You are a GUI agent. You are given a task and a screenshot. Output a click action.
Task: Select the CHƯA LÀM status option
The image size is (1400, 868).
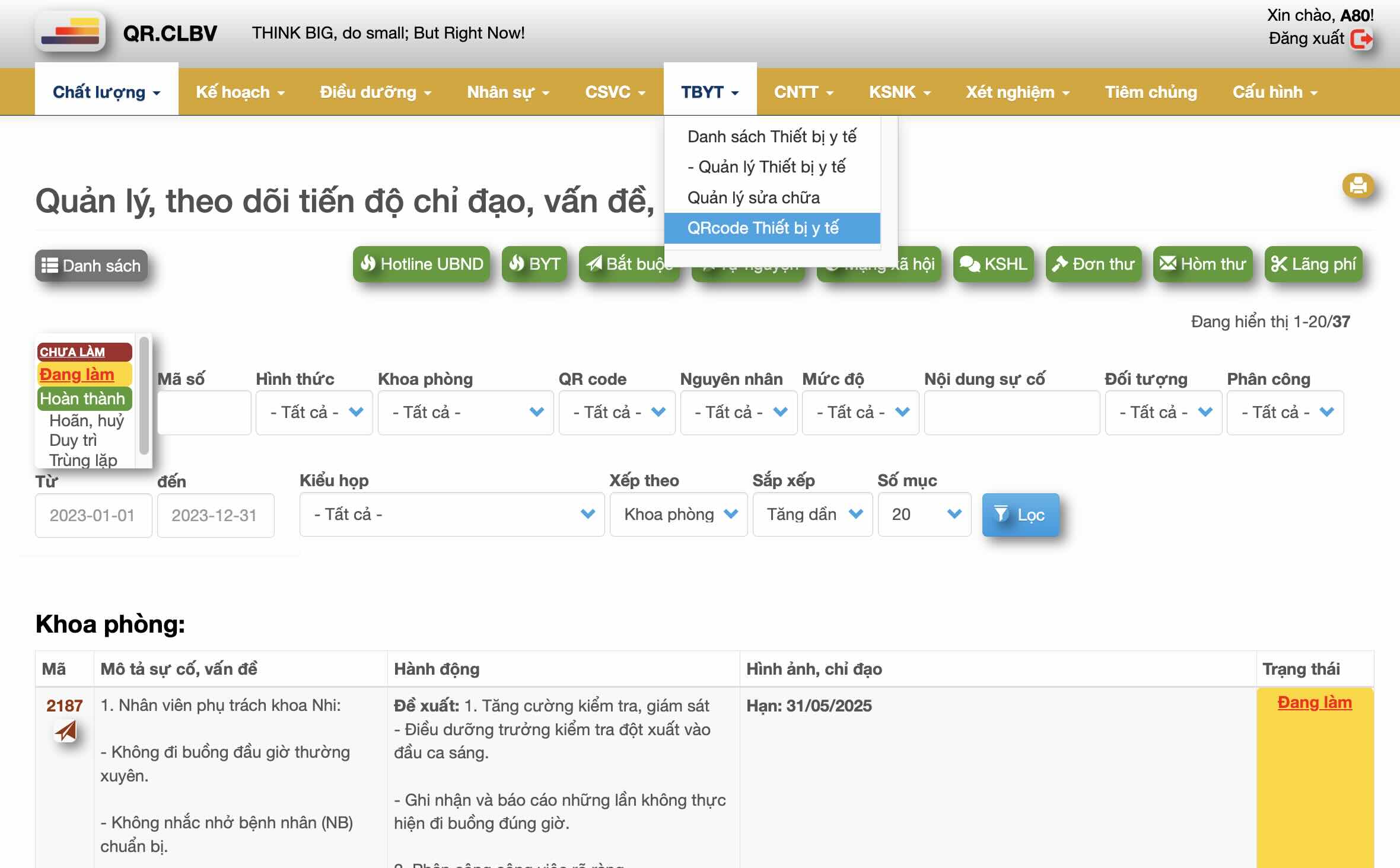84,352
